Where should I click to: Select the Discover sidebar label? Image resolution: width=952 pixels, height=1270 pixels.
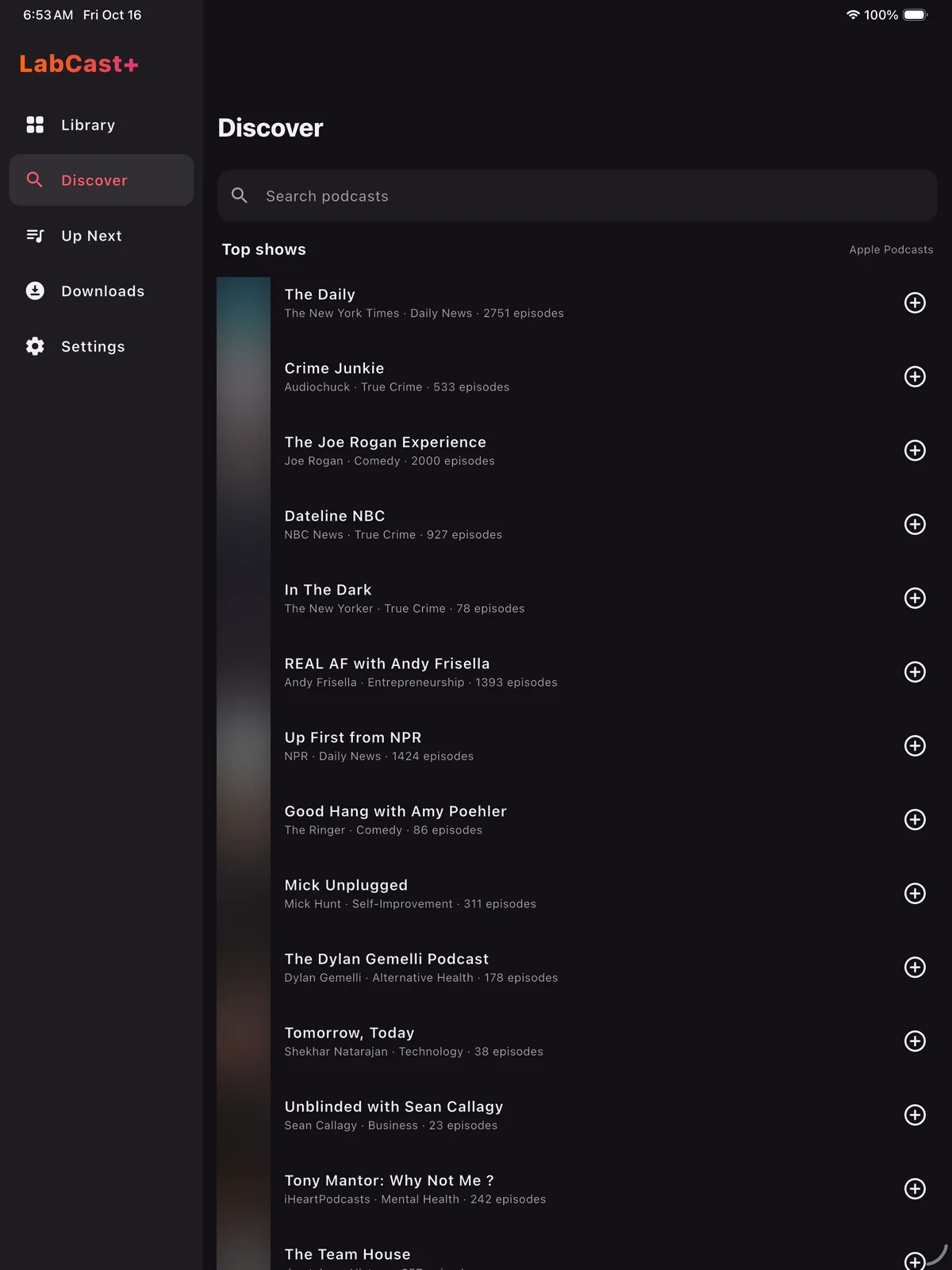click(x=94, y=180)
